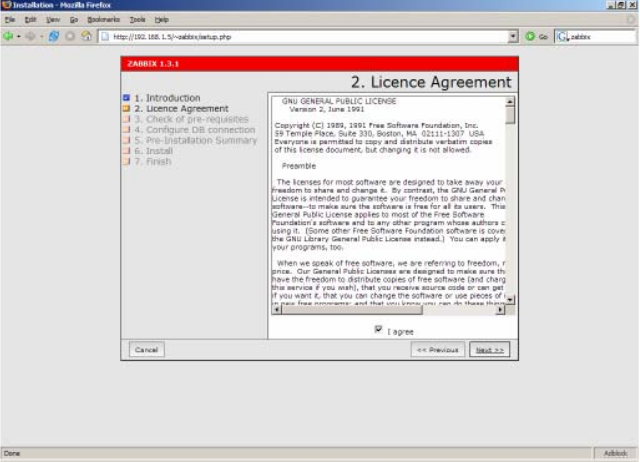Click the Adblock status bar button

click(x=616, y=453)
